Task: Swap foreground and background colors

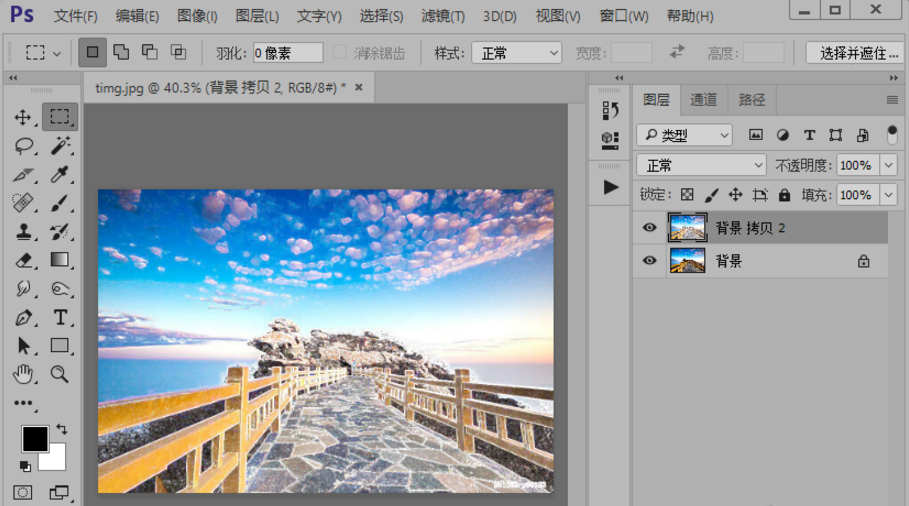Action: 61,429
